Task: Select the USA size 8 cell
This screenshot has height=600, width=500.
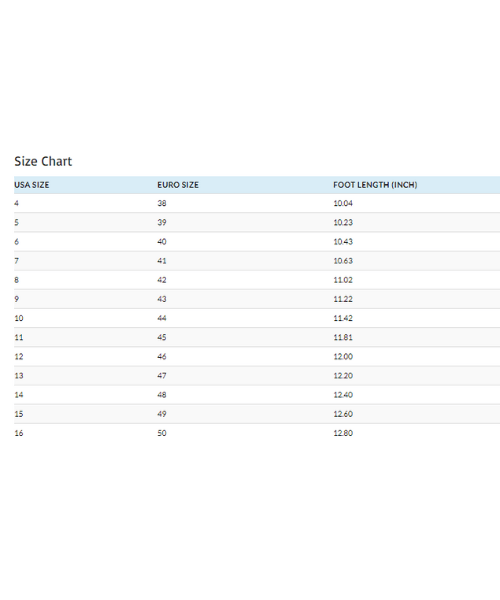Action: pyautogui.click(x=16, y=280)
